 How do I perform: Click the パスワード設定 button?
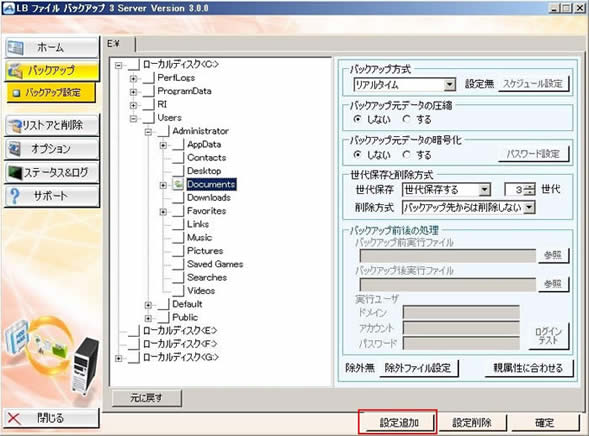[x=533, y=154]
